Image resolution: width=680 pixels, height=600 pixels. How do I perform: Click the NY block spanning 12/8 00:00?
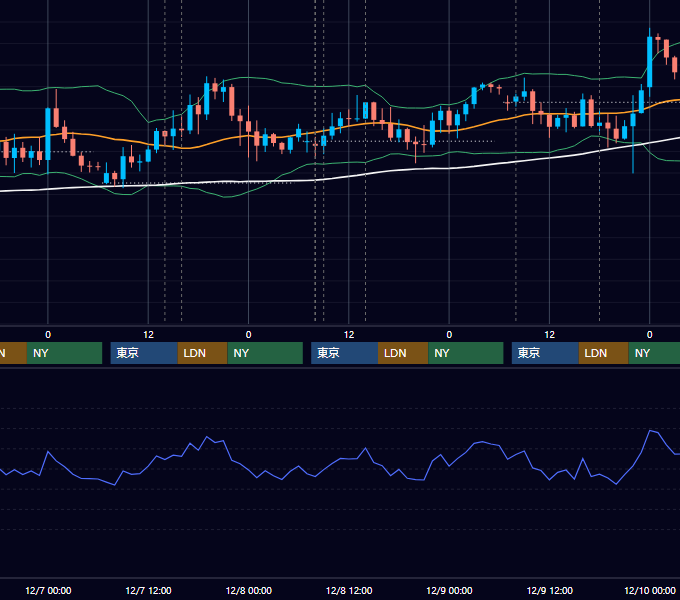point(265,353)
